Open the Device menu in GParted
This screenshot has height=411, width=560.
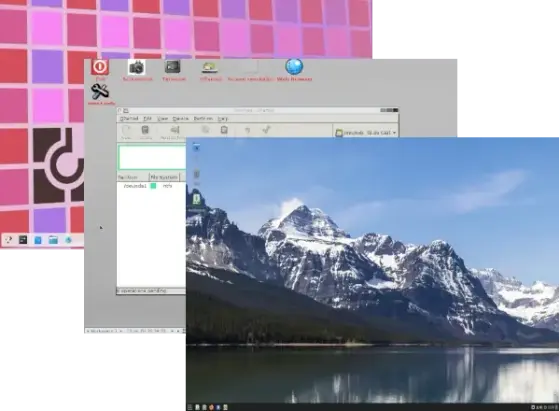tap(180, 119)
